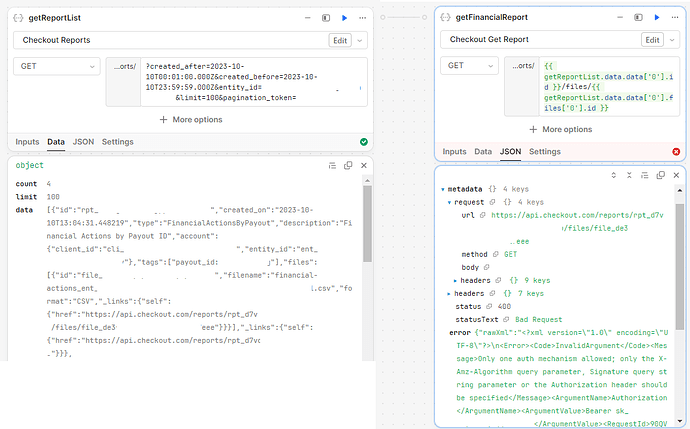Copy the statusText key link icon

tap(506, 319)
